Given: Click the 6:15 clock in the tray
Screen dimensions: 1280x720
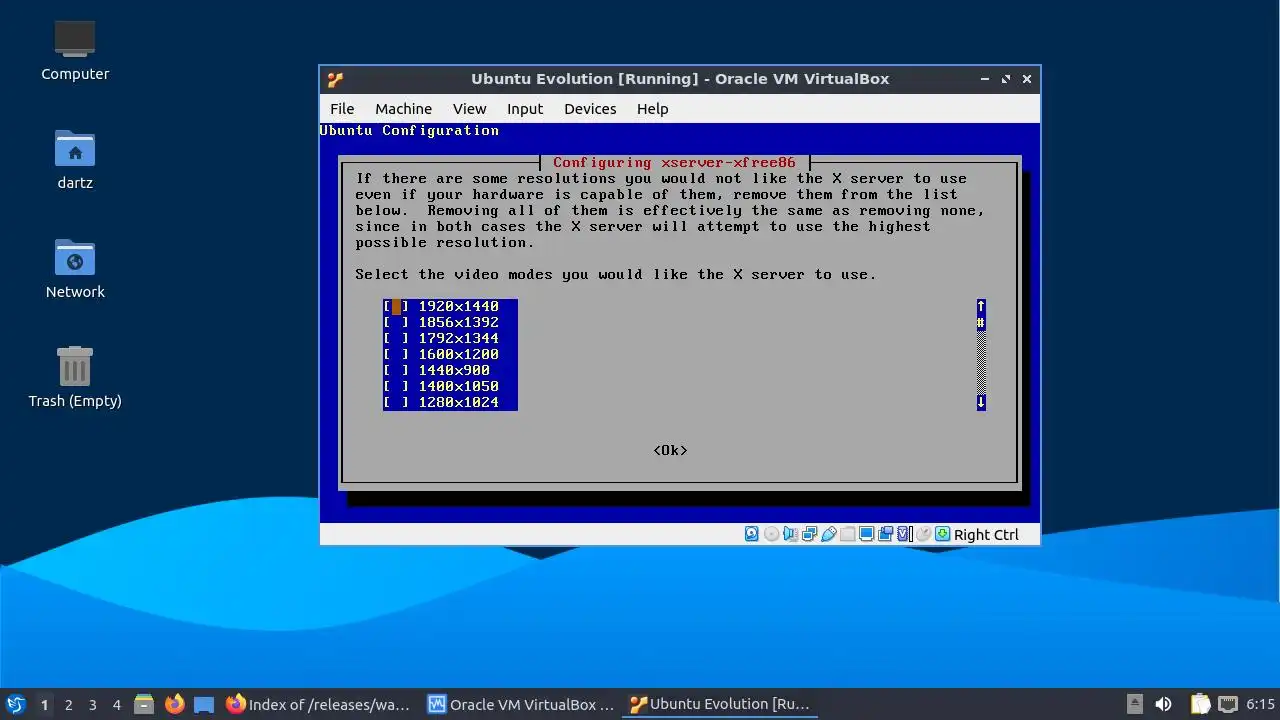Looking at the screenshot, I should [x=1260, y=704].
